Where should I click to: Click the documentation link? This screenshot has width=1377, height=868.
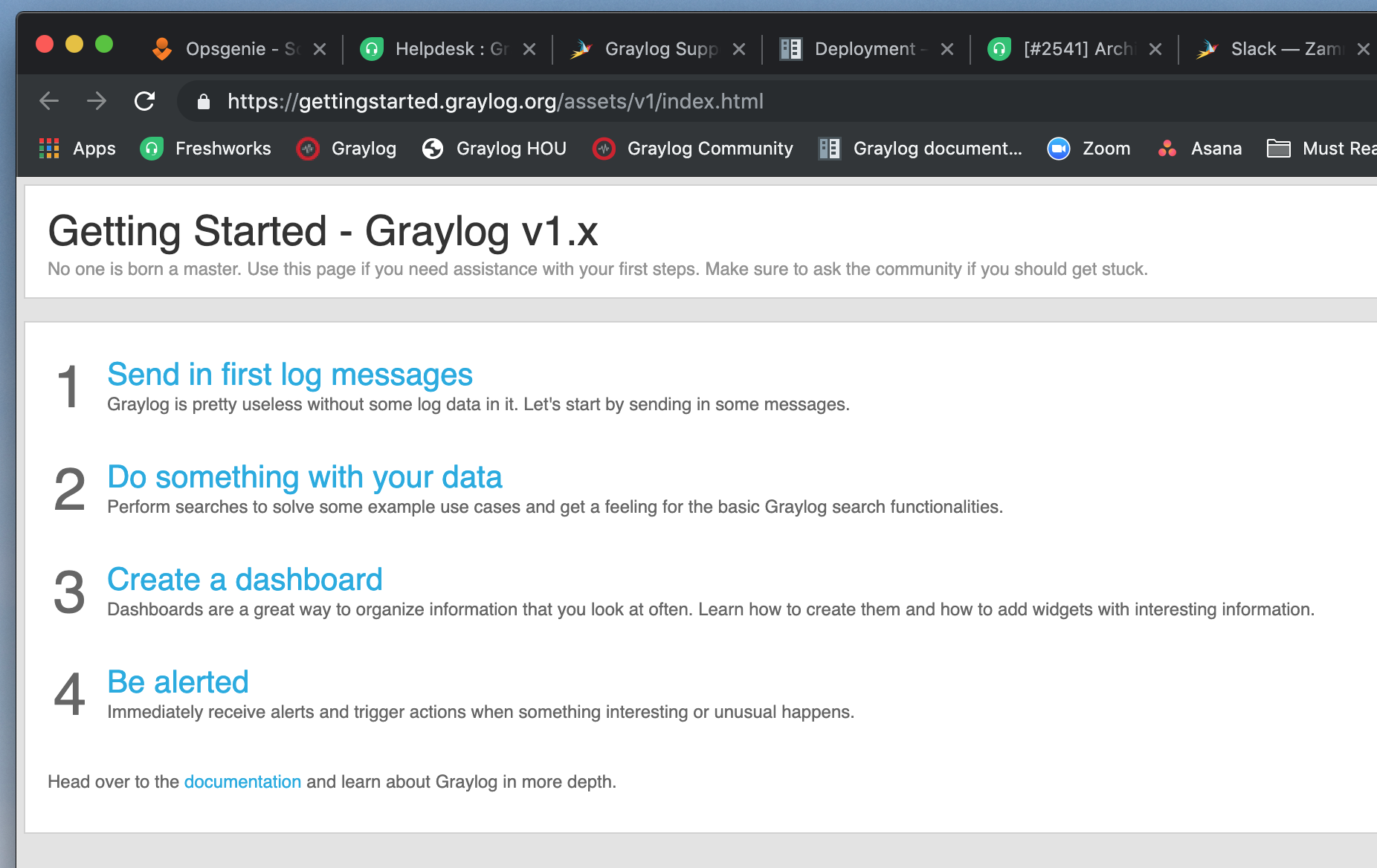click(x=242, y=781)
